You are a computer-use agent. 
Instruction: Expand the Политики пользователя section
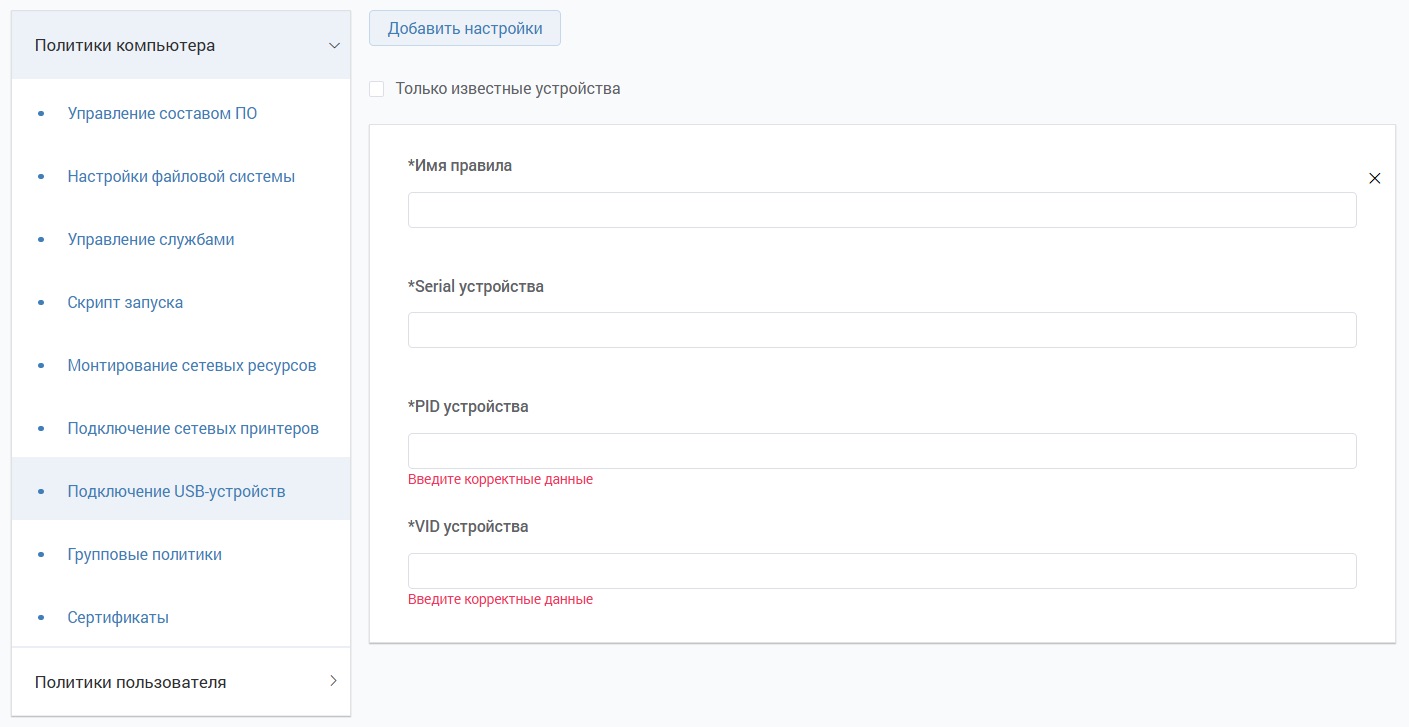tap(333, 681)
